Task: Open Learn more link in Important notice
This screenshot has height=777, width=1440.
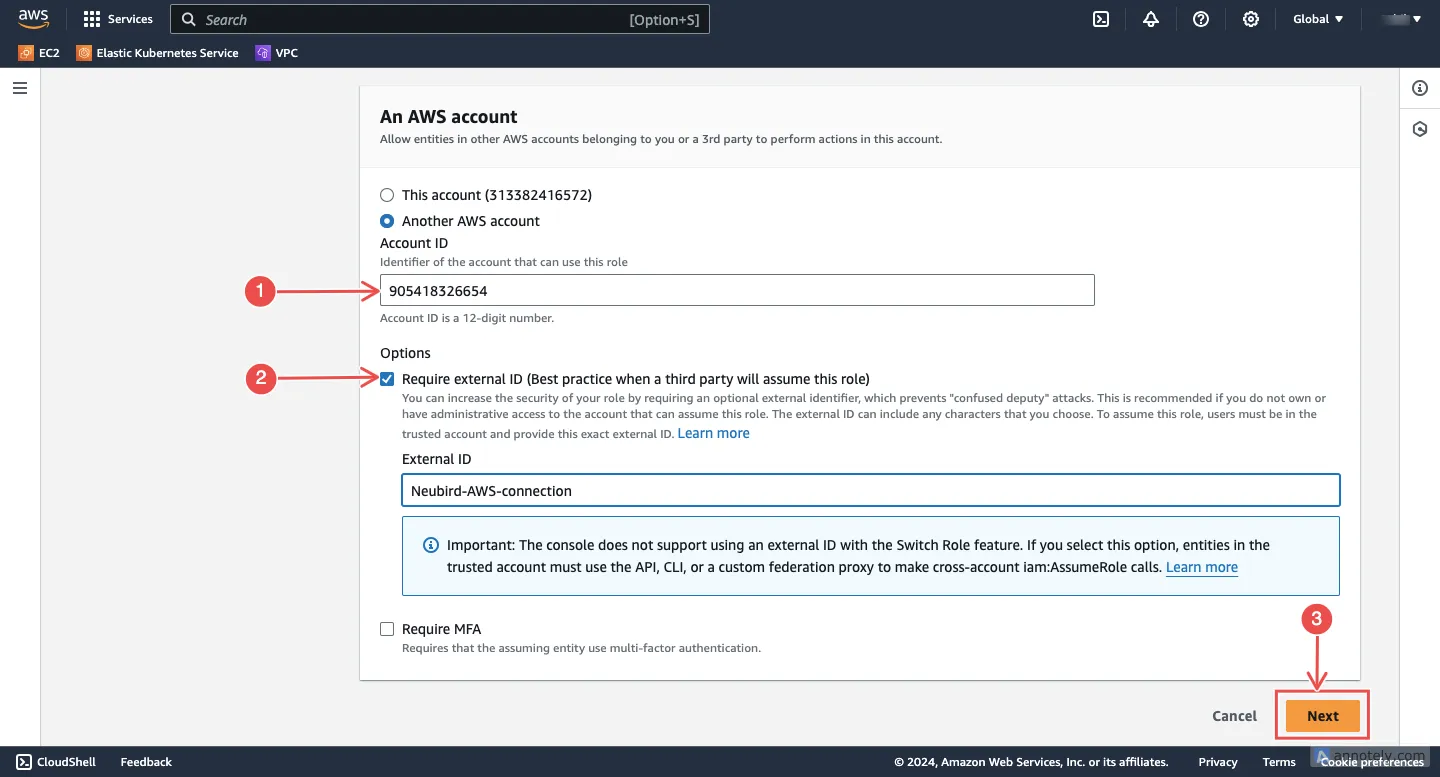Action: pos(1202,567)
